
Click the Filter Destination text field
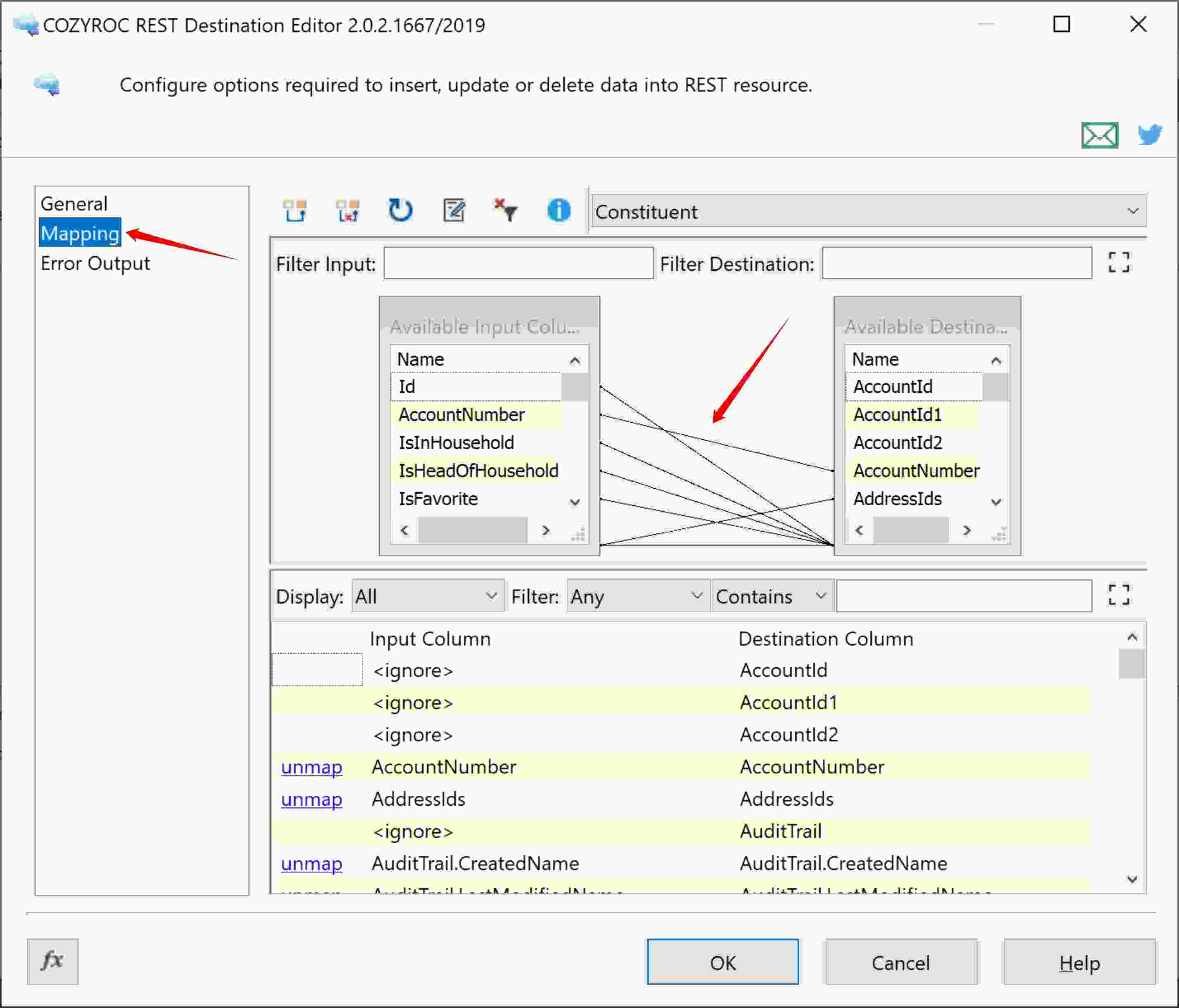[957, 263]
